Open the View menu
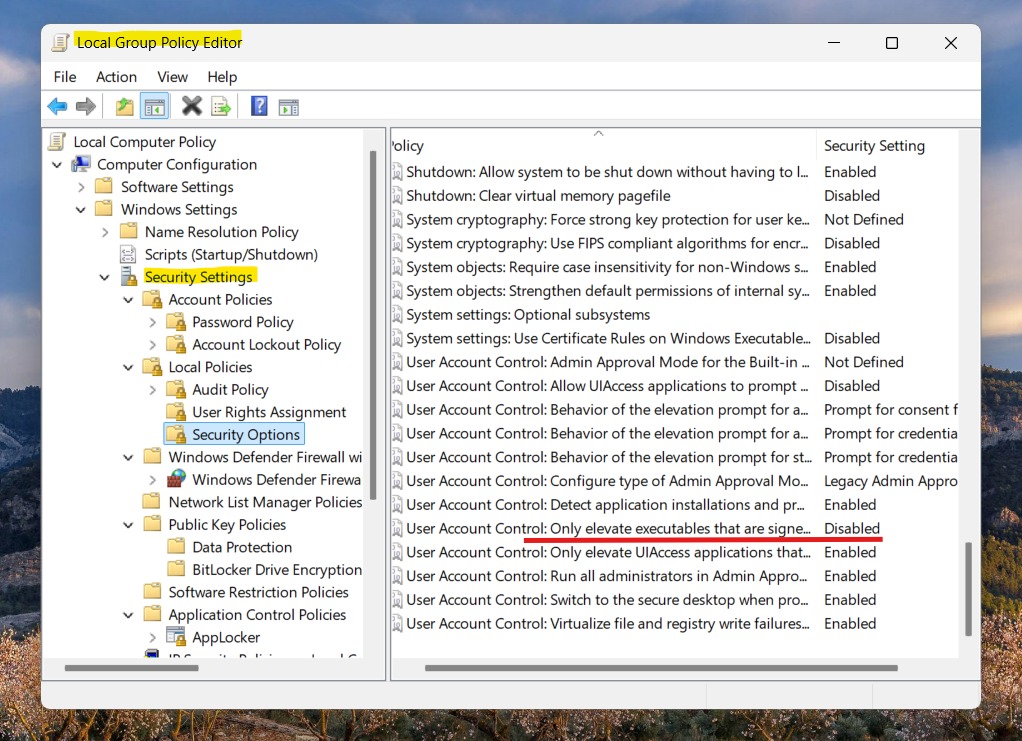This screenshot has width=1022, height=741. [x=172, y=76]
